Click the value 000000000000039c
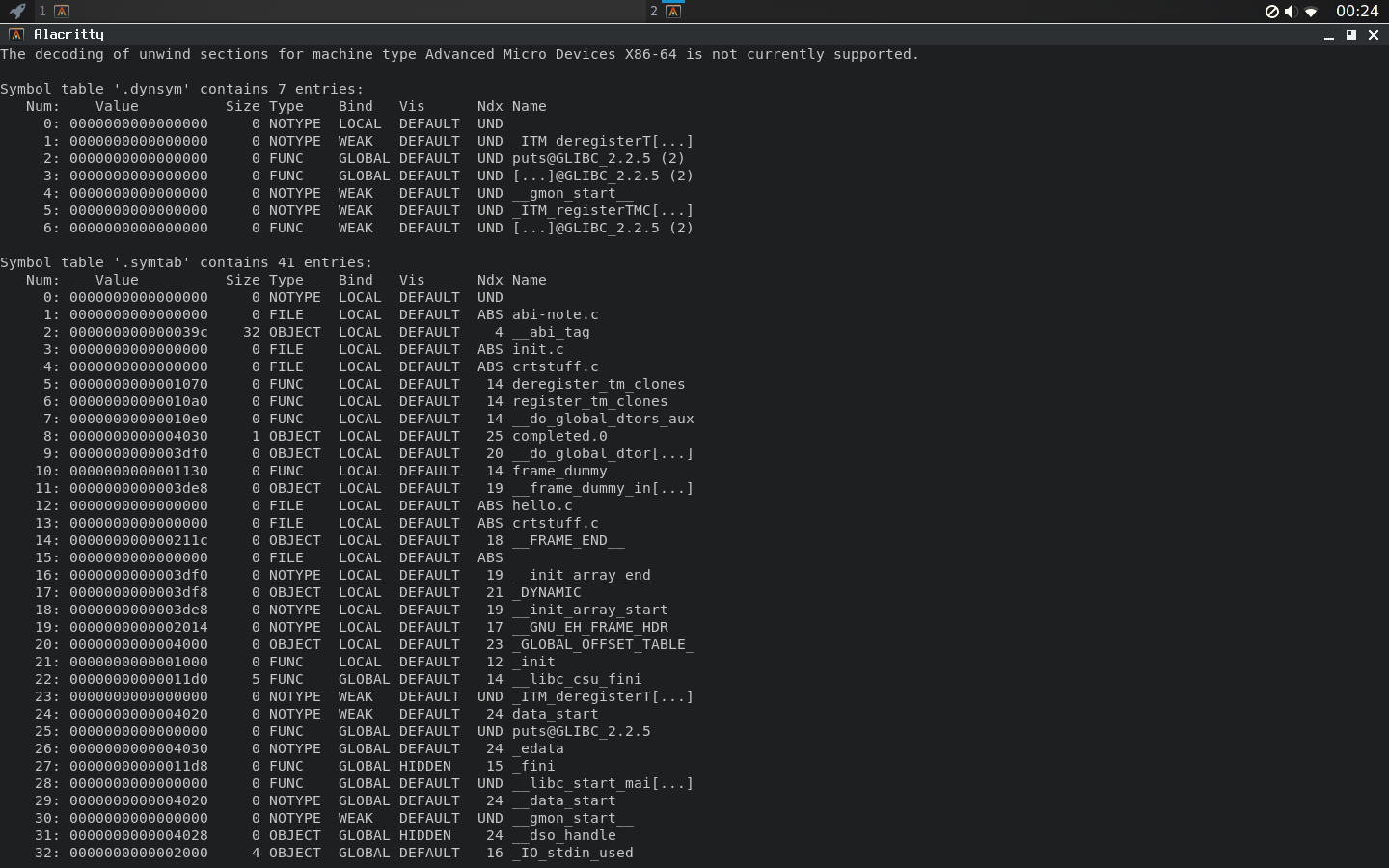The height and width of the screenshot is (868, 1389). [x=139, y=332]
